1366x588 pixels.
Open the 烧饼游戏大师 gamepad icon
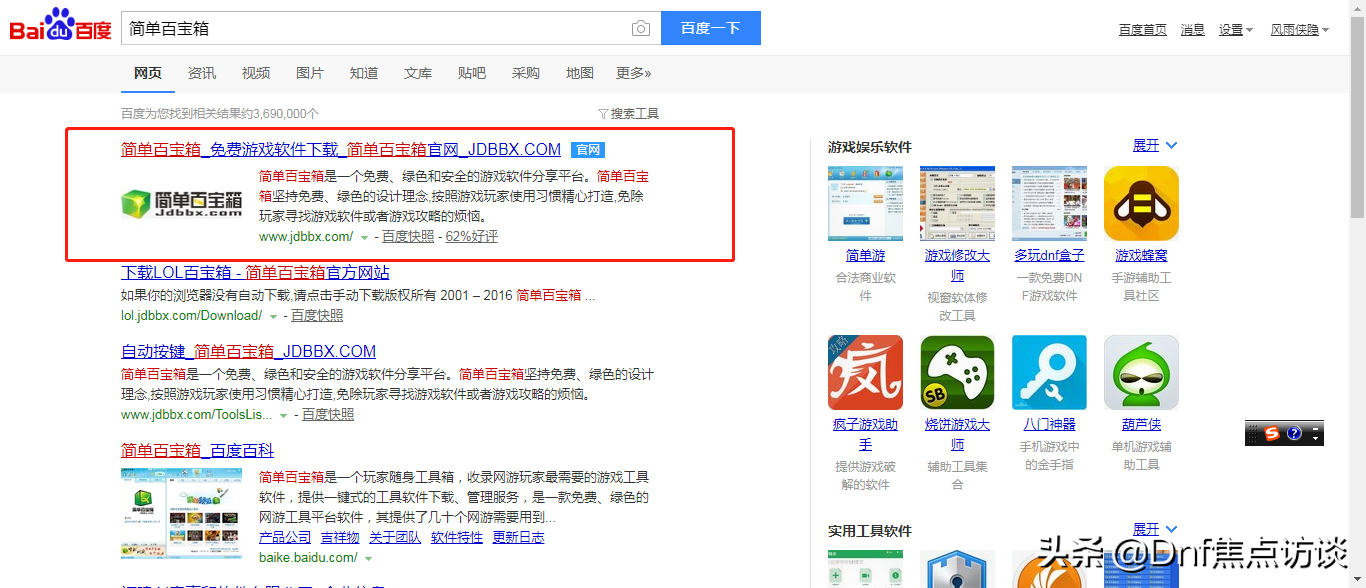tap(957, 372)
